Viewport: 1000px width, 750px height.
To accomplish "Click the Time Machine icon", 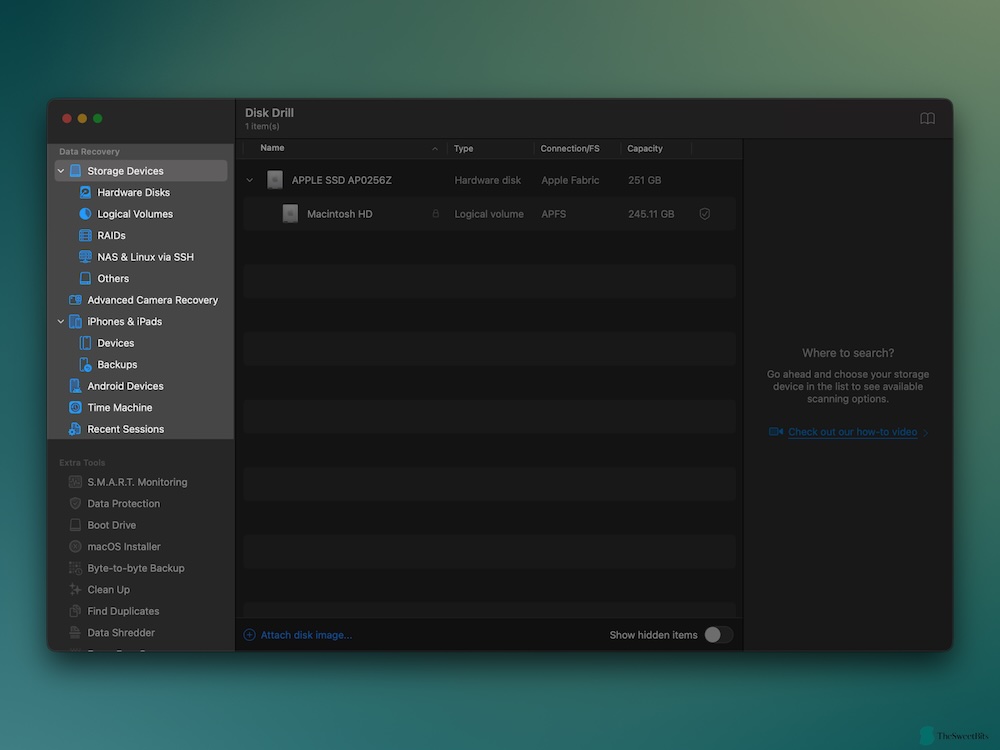I will tap(75, 408).
